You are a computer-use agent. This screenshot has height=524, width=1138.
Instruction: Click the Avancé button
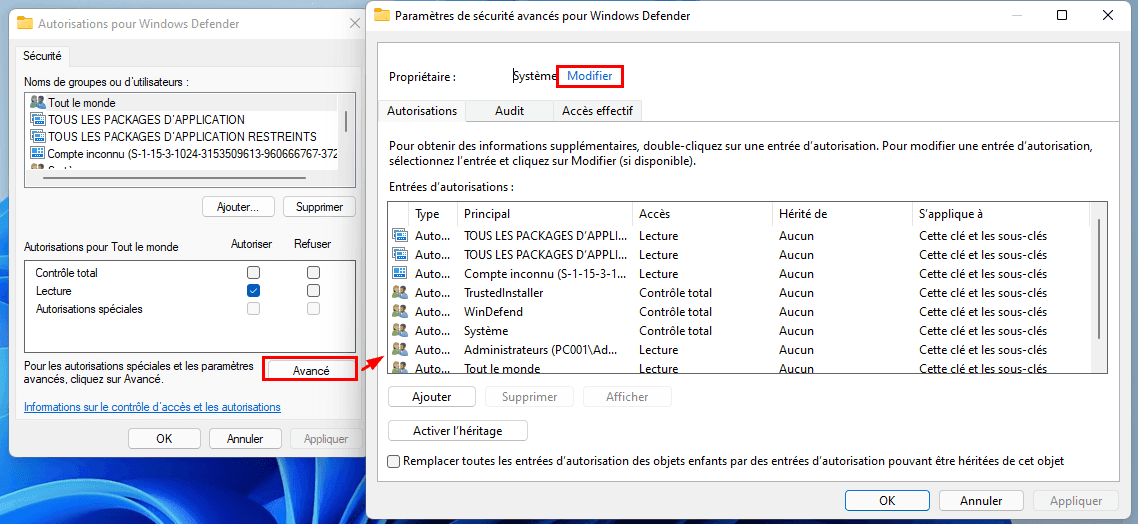tap(311, 370)
